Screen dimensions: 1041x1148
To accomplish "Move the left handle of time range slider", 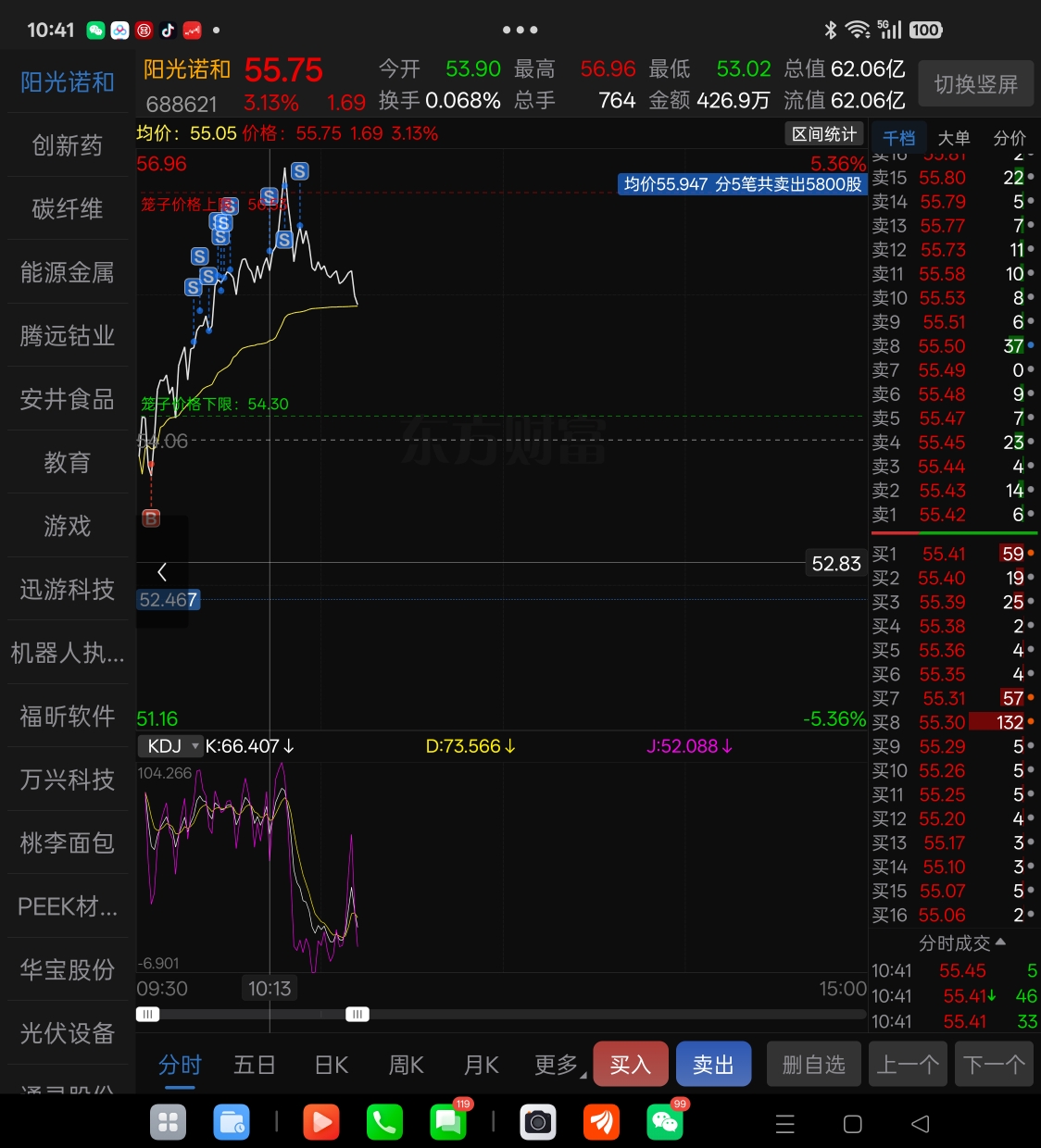I will (147, 1015).
